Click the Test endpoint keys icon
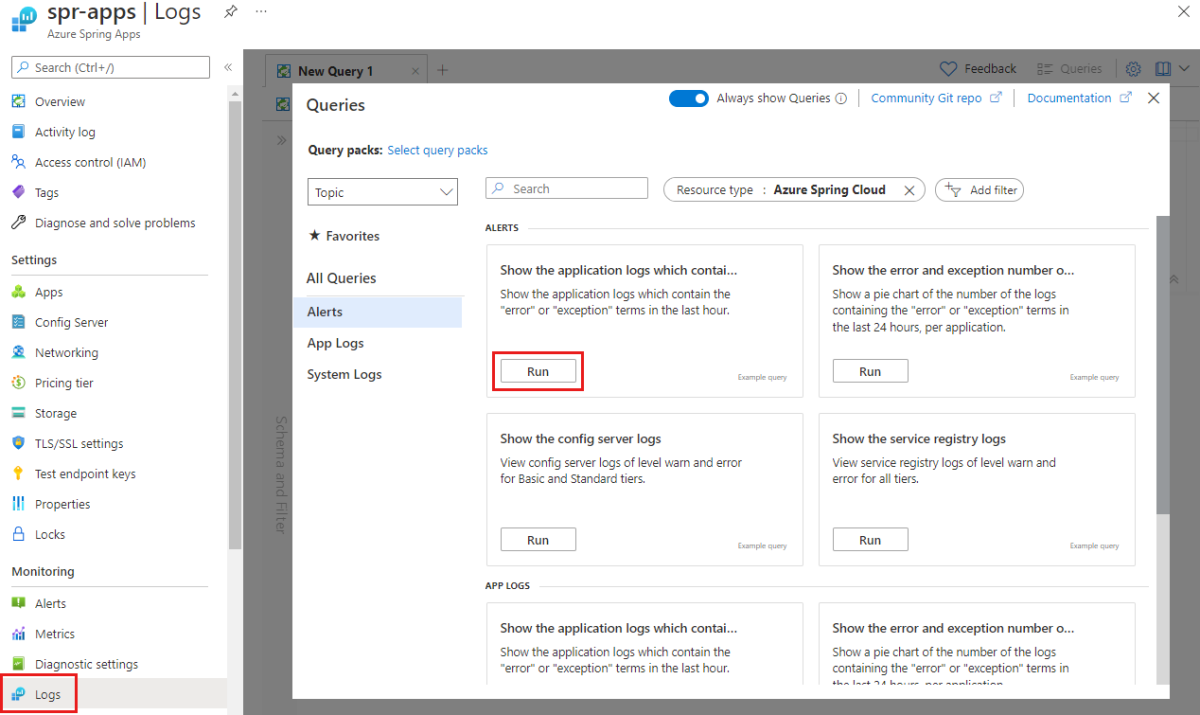1200x715 pixels. [x=18, y=473]
